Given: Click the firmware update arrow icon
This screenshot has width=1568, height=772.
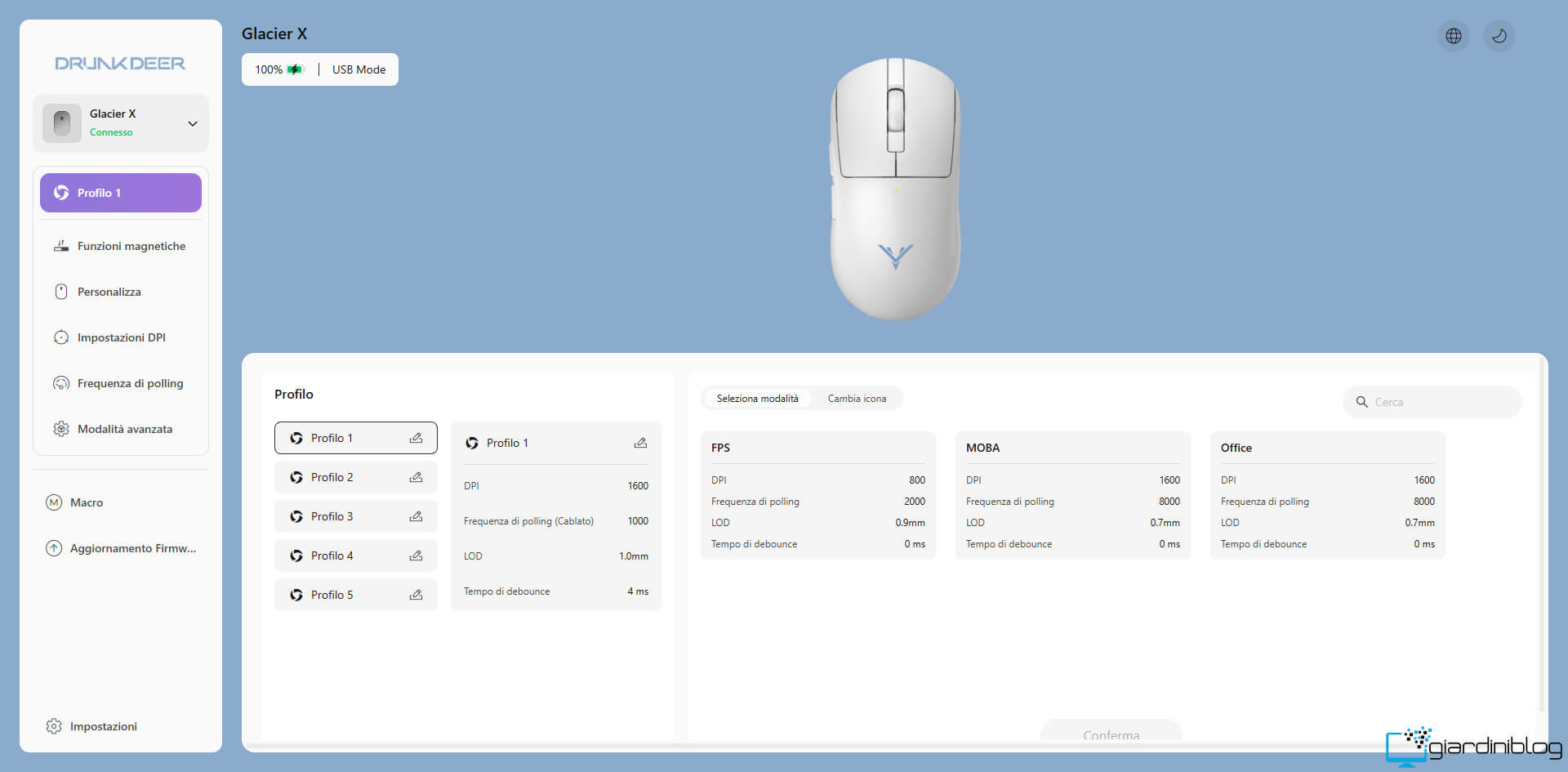Looking at the screenshot, I should pos(54,548).
